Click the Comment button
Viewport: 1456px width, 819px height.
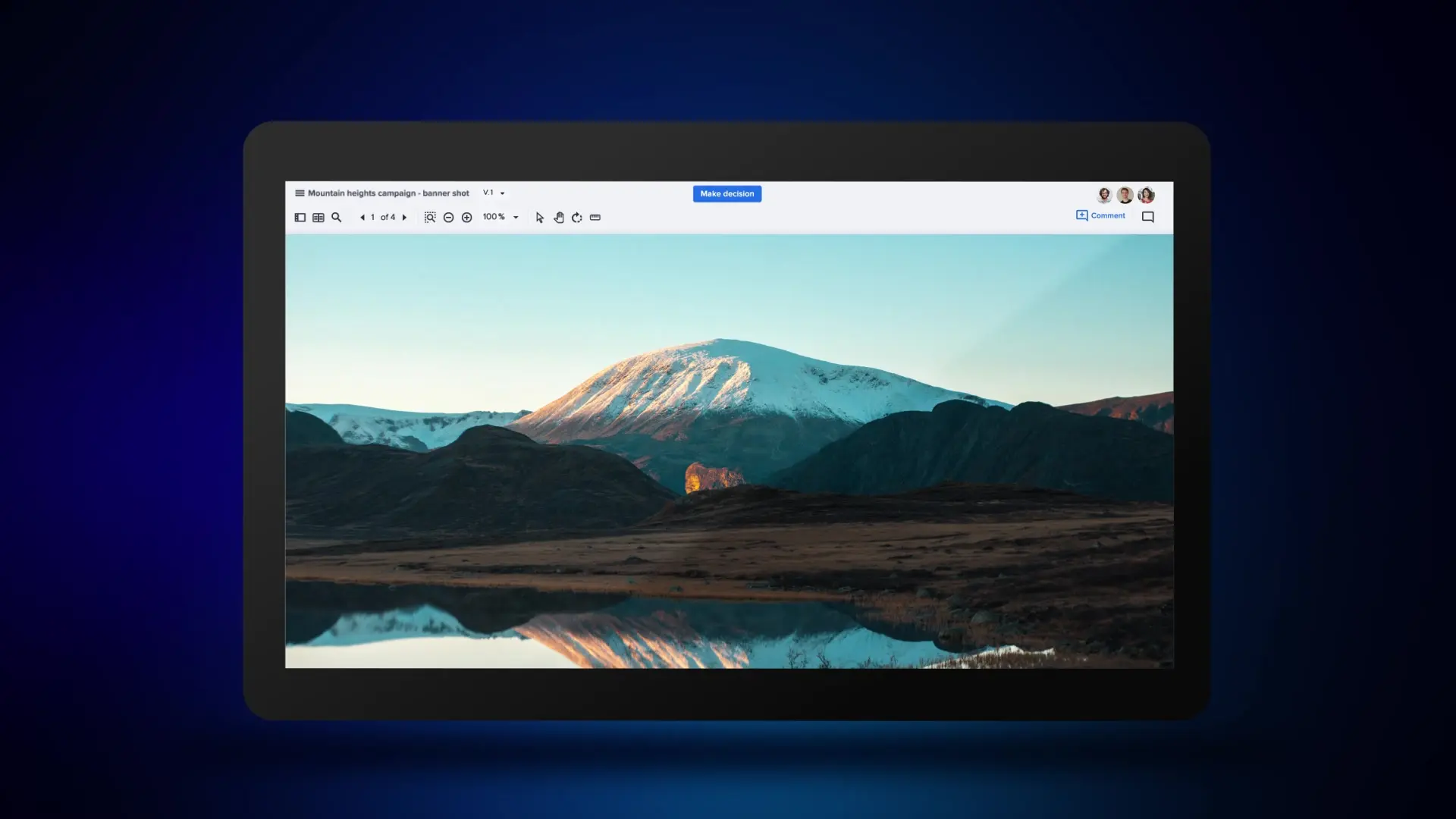(1100, 216)
